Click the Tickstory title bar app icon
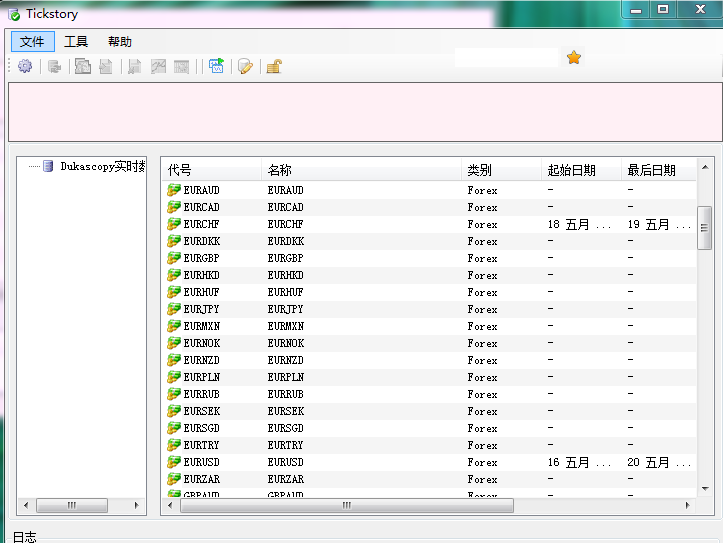The width and height of the screenshot is (723, 543). coord(14,15)
